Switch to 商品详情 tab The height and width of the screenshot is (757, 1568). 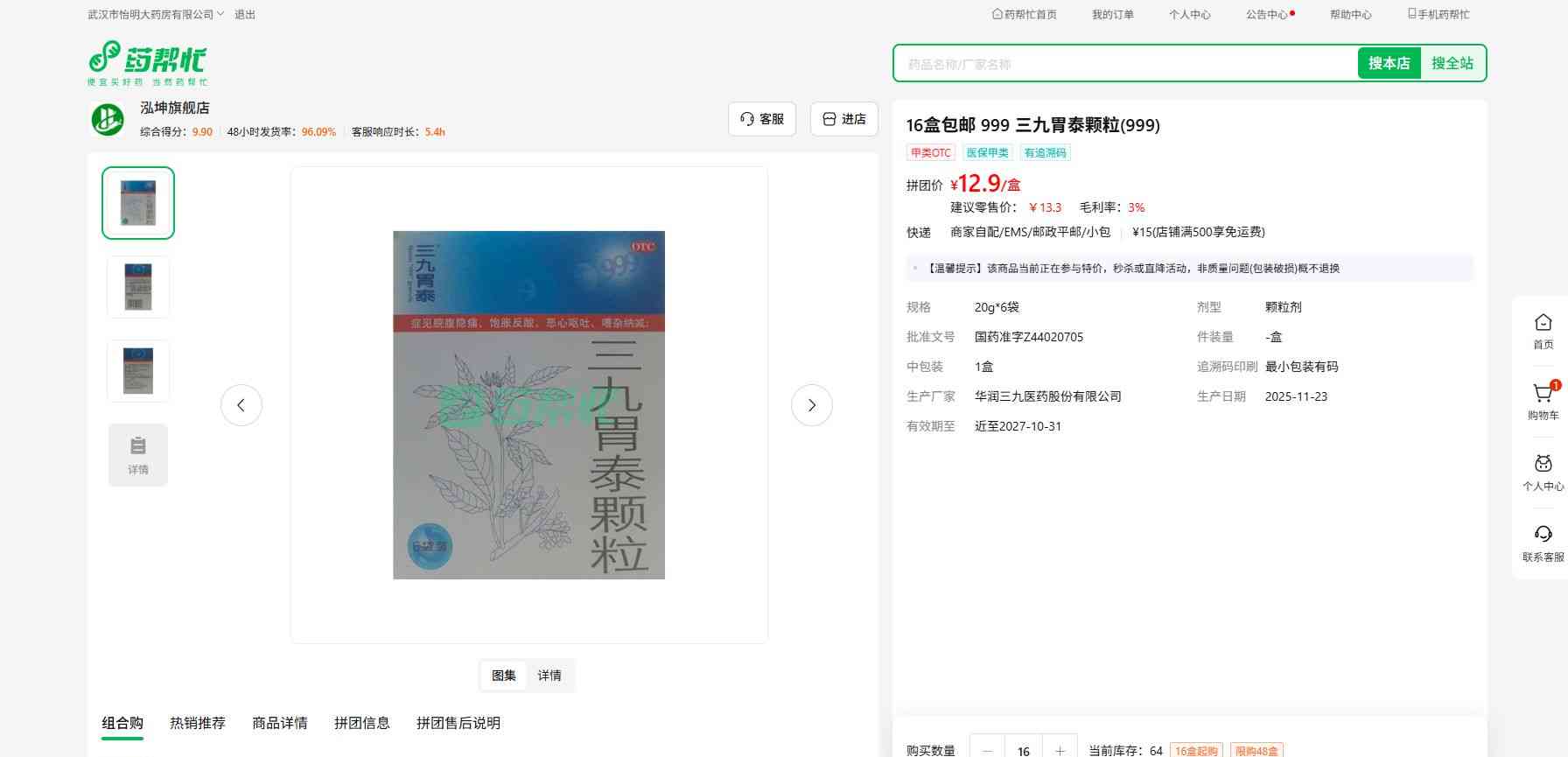[x=280, y=723]
